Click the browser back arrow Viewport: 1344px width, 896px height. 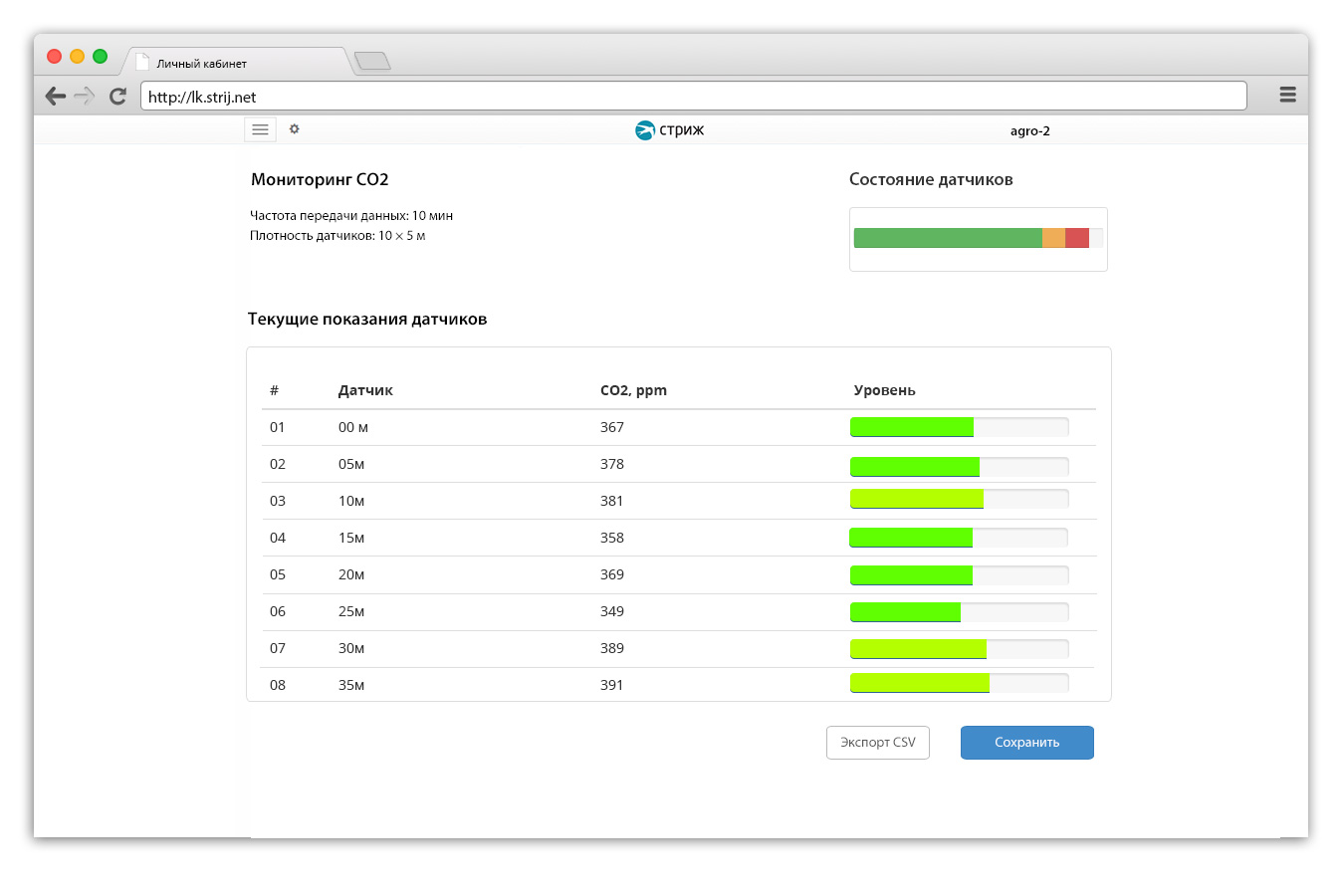(x=56, y=97)
